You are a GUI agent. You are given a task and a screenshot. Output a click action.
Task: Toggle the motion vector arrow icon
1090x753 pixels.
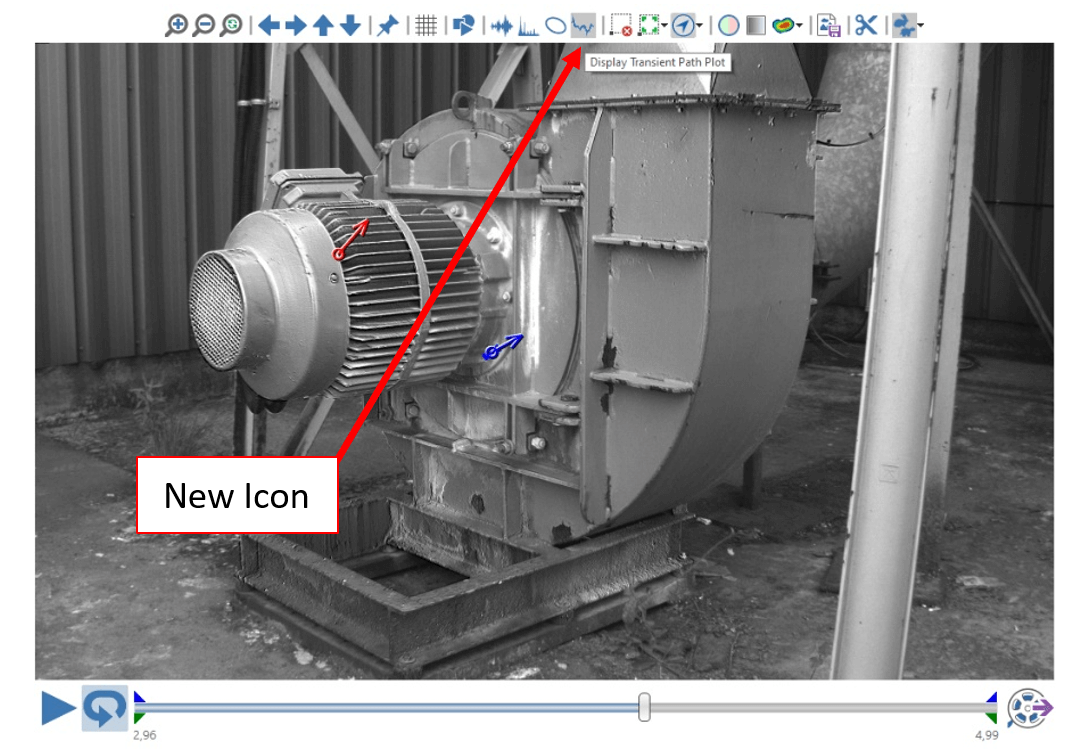[x=683, y=26]
